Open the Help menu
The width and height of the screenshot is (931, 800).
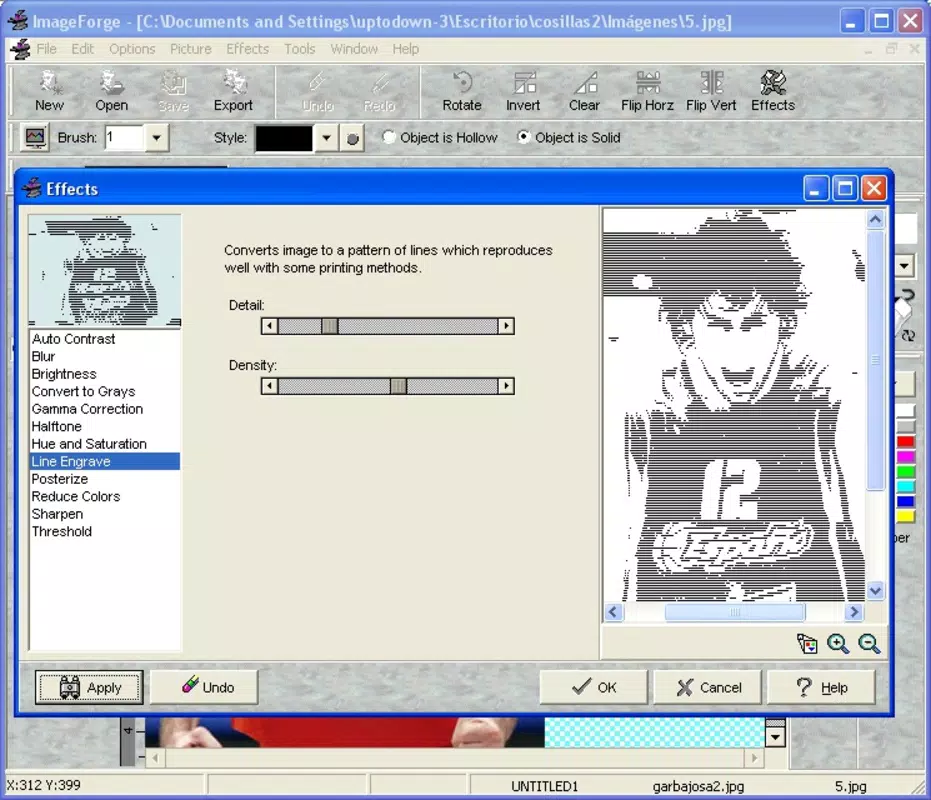[406, 49]
